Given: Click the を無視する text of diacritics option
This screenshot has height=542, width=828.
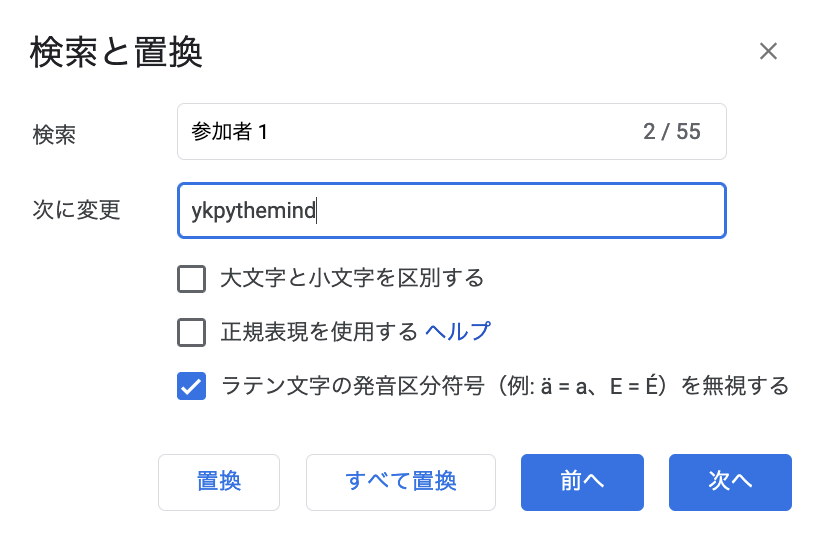Looking at the screenshot, I should 735,386.
